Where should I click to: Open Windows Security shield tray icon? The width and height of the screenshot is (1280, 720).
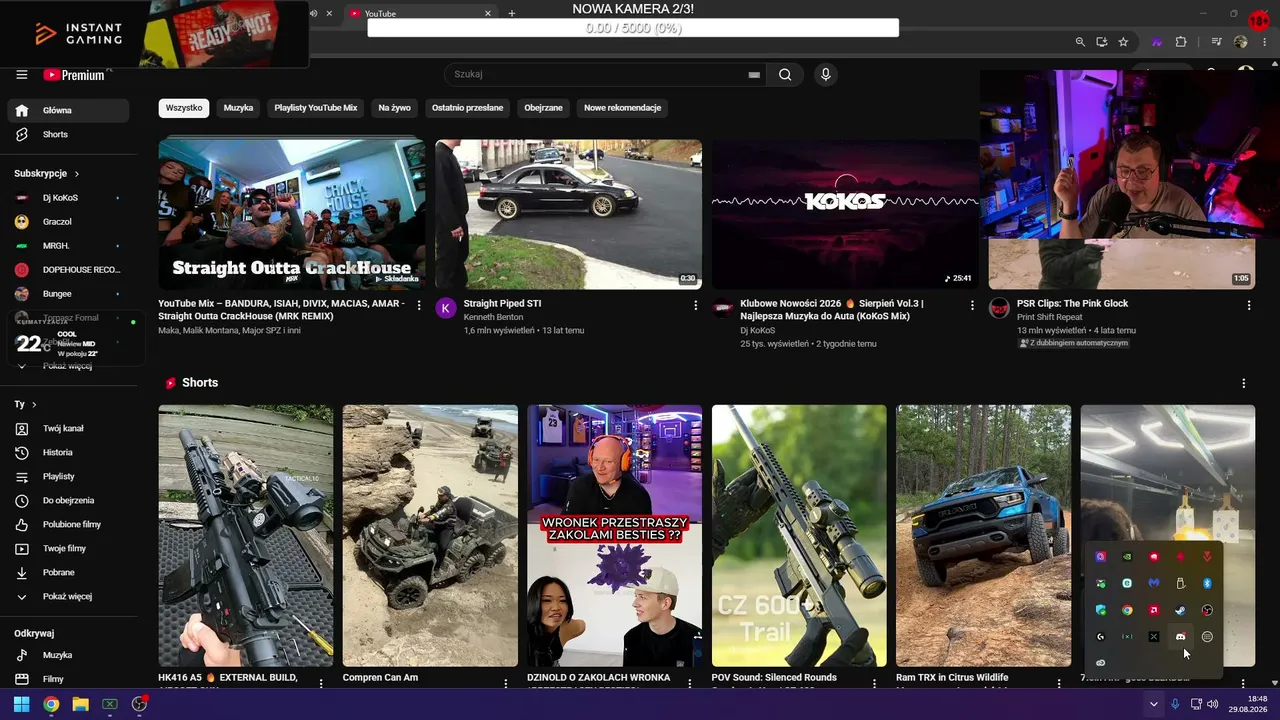click(x=1100, y=610)
